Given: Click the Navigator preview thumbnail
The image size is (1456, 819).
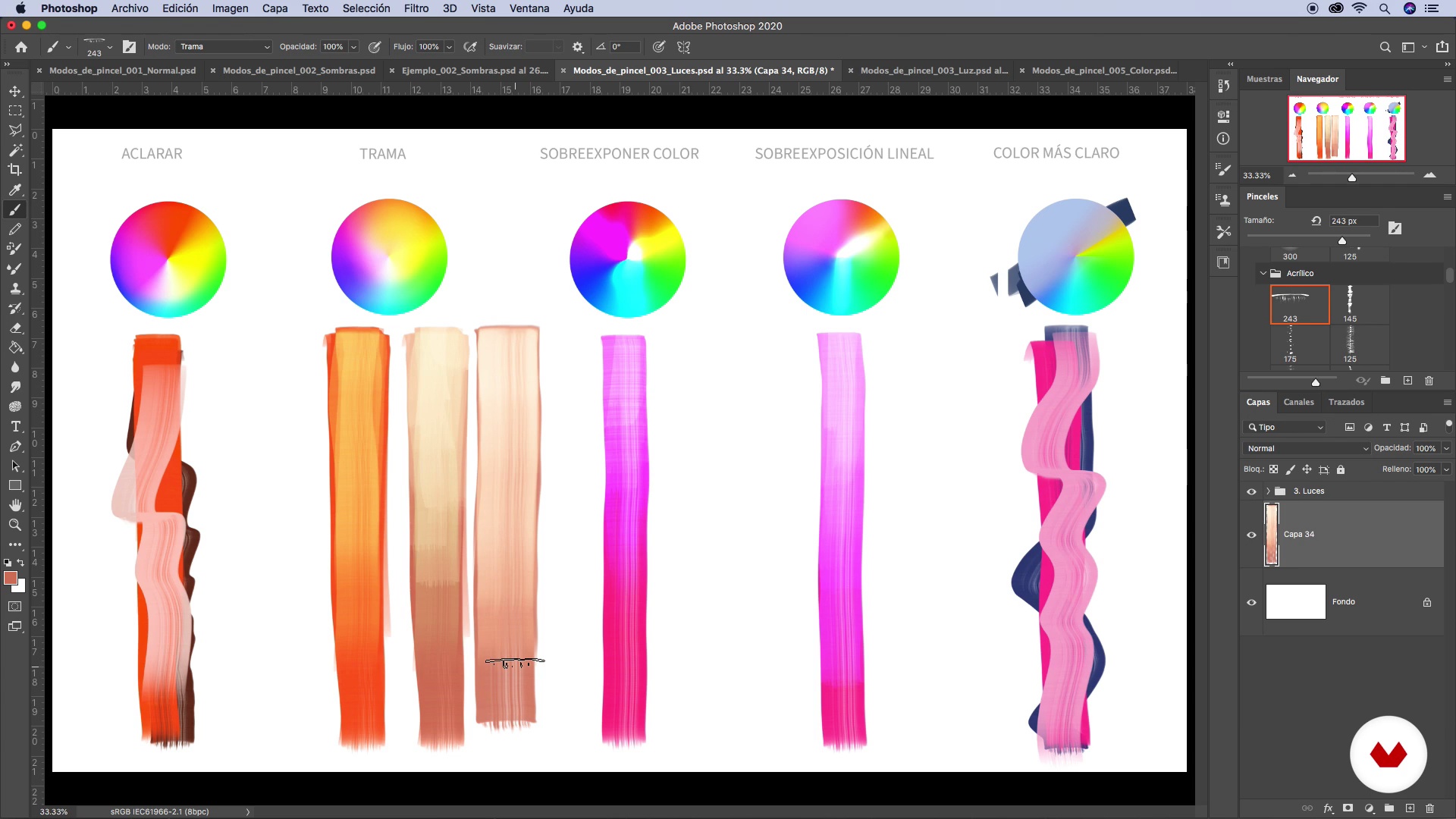Looking at the screenshot, I should (x=1346, y=128).
